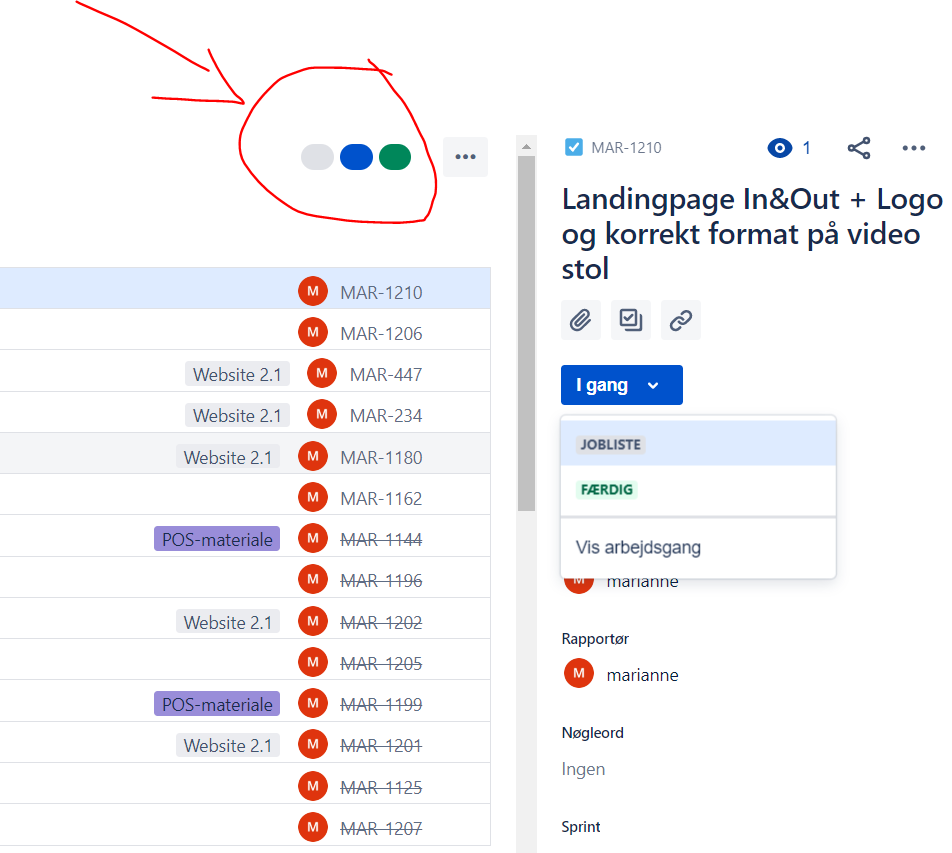Click Ingen under Nøgleord
The image size is (952, 853).
tap(583, 768)
